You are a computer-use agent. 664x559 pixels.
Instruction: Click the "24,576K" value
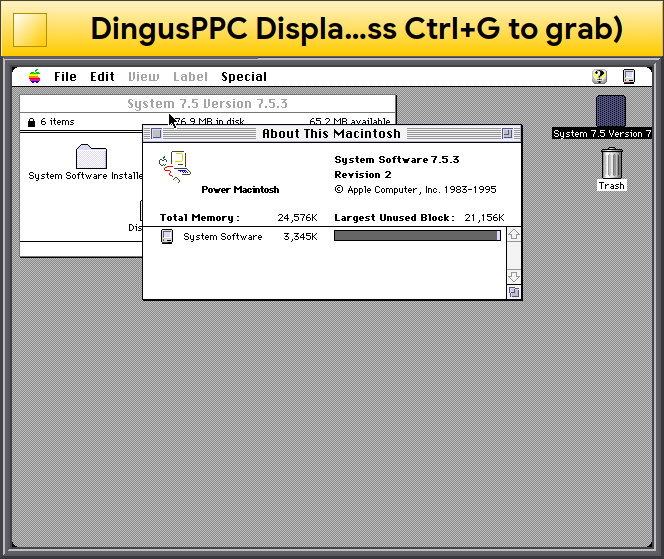click(x=297, y=218)
